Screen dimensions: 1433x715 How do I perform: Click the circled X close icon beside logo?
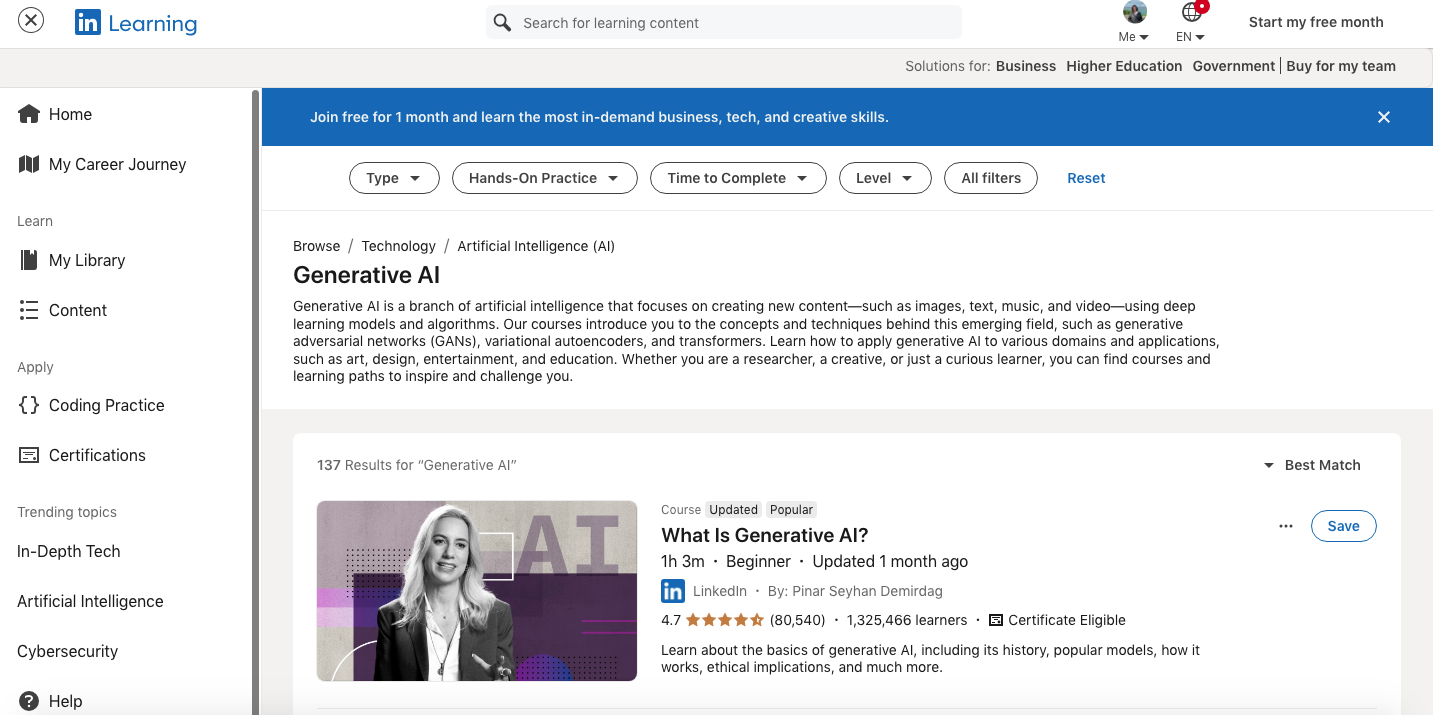[x=31, y=20]
